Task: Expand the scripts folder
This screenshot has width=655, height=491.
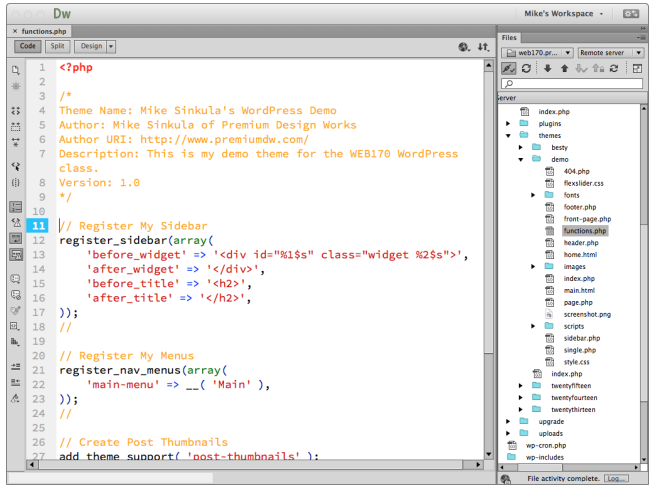Action: pyautogui.click(x=533, y=326)
